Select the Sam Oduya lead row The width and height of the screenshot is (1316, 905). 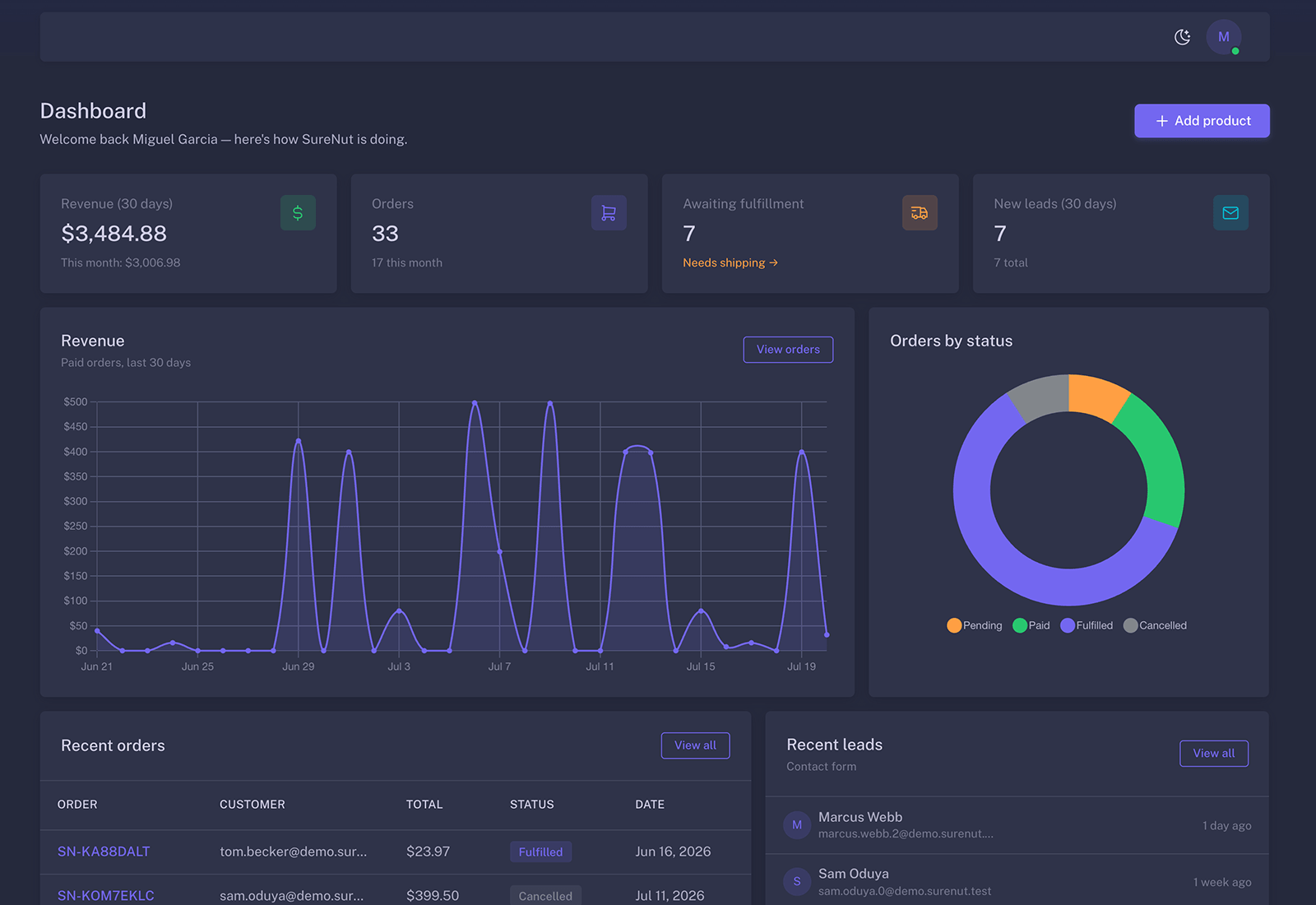point(1017,881)
